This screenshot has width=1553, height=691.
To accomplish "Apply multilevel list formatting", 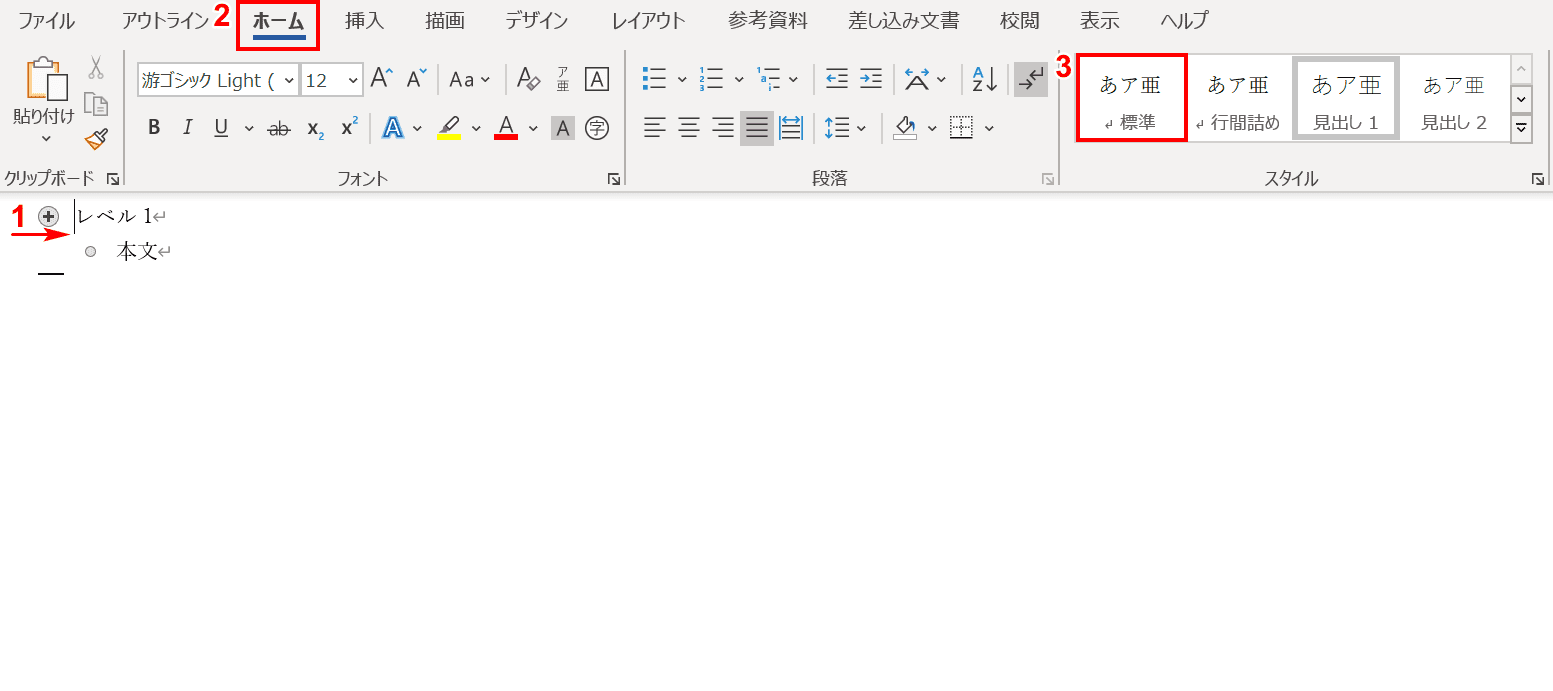I will [x=769, y=79].
